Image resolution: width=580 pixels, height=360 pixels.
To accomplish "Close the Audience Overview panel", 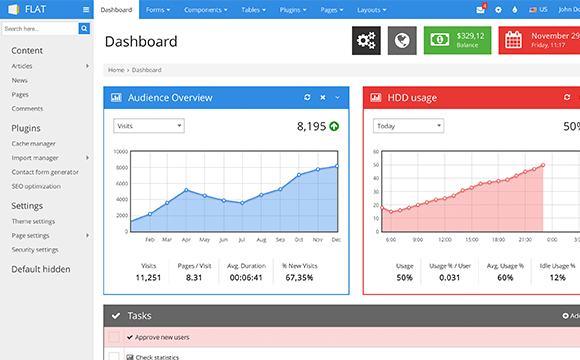I will 323,97.
